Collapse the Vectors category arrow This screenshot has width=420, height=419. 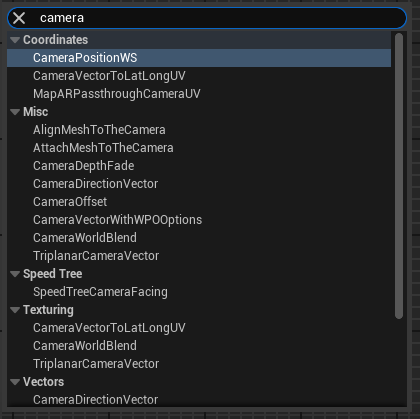15,382
